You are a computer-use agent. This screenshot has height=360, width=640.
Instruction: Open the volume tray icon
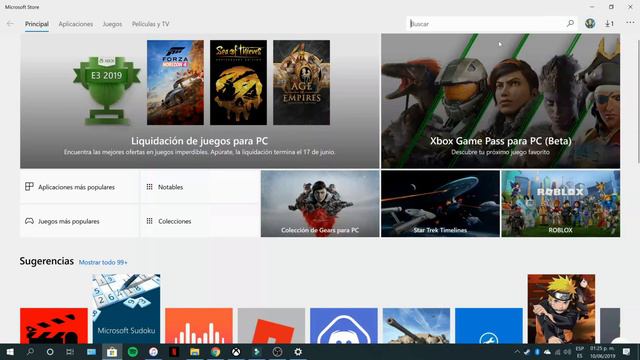coord(567,352)
